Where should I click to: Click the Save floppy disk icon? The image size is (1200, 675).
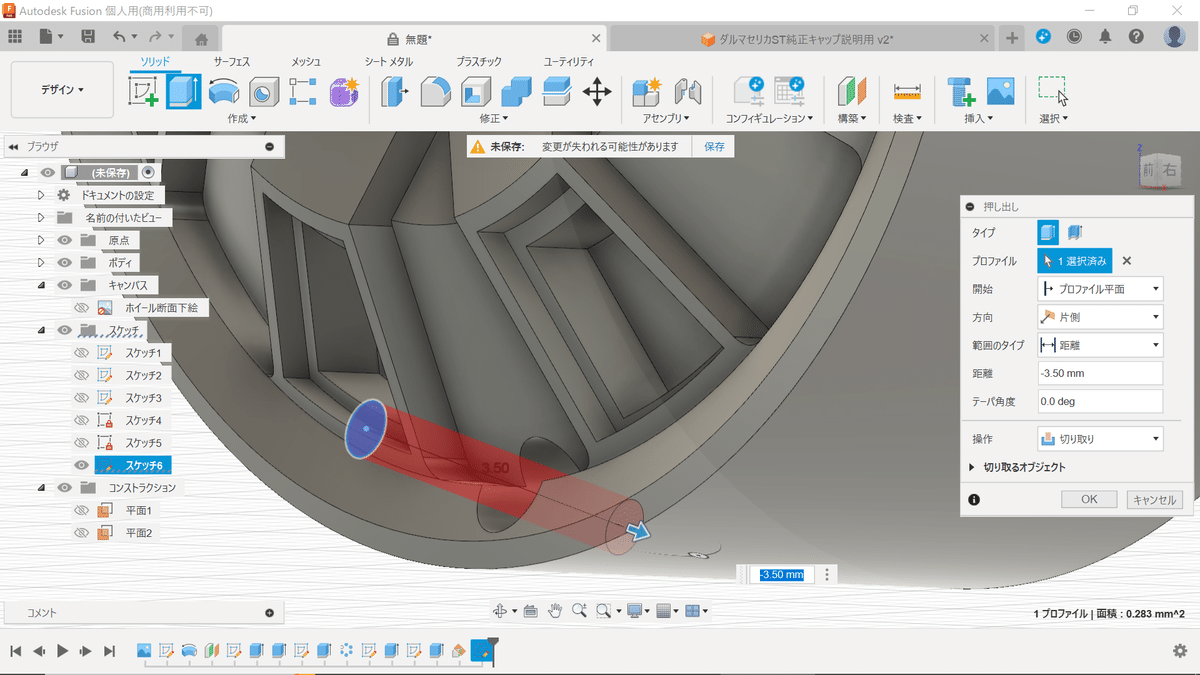[x=88, y=37]
